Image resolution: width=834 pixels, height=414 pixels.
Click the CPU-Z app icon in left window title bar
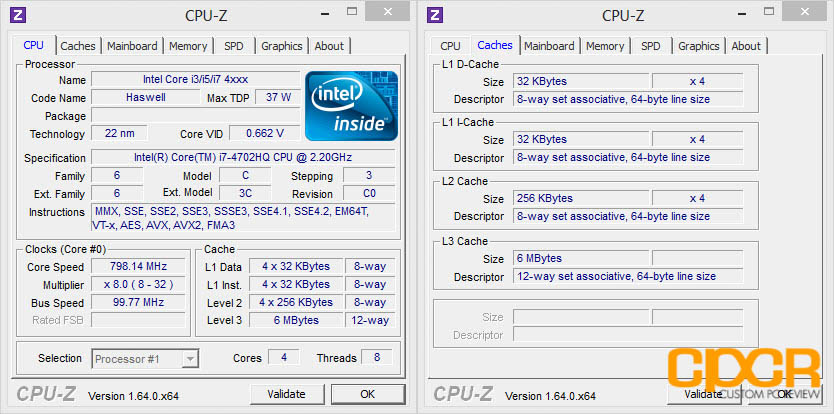18,14
